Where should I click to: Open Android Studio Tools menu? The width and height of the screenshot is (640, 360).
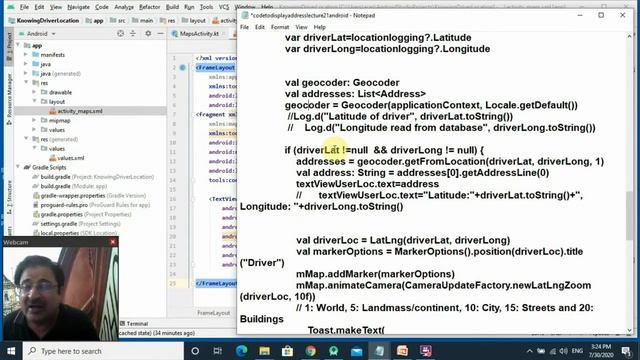pyautogui.click(x=206, y=7)
